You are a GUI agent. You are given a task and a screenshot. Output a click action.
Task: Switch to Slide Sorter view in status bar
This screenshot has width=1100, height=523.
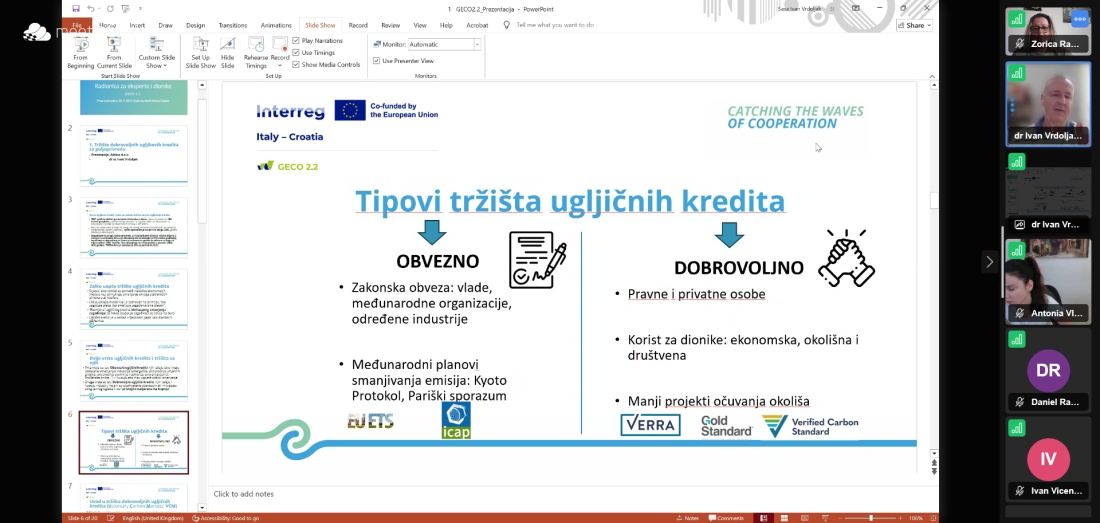[x=786, y=518]
